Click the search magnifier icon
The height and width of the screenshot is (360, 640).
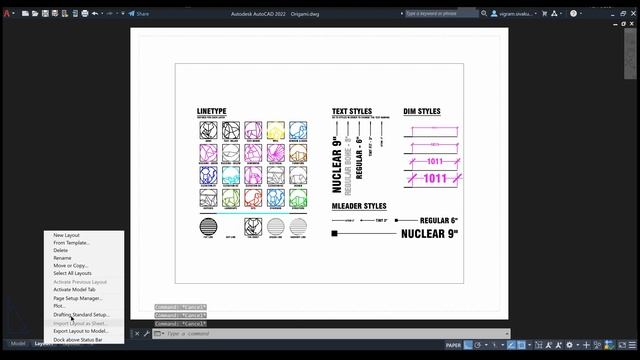484,13
